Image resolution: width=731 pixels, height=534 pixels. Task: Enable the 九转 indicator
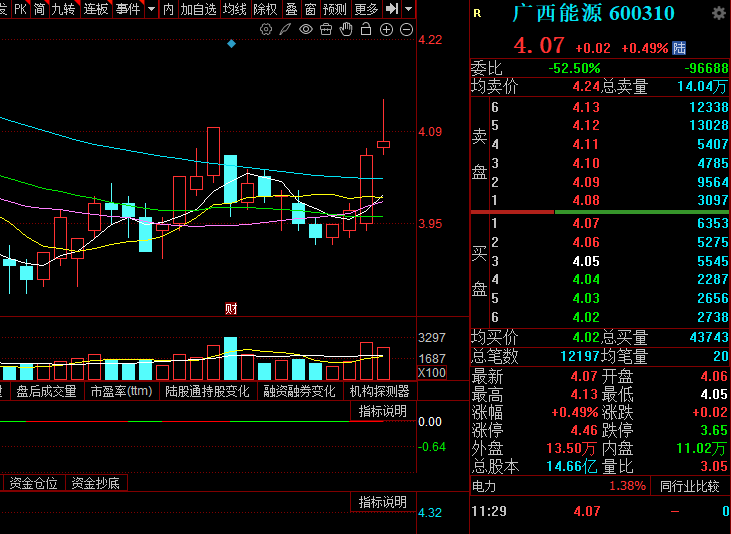pos(63,8)
